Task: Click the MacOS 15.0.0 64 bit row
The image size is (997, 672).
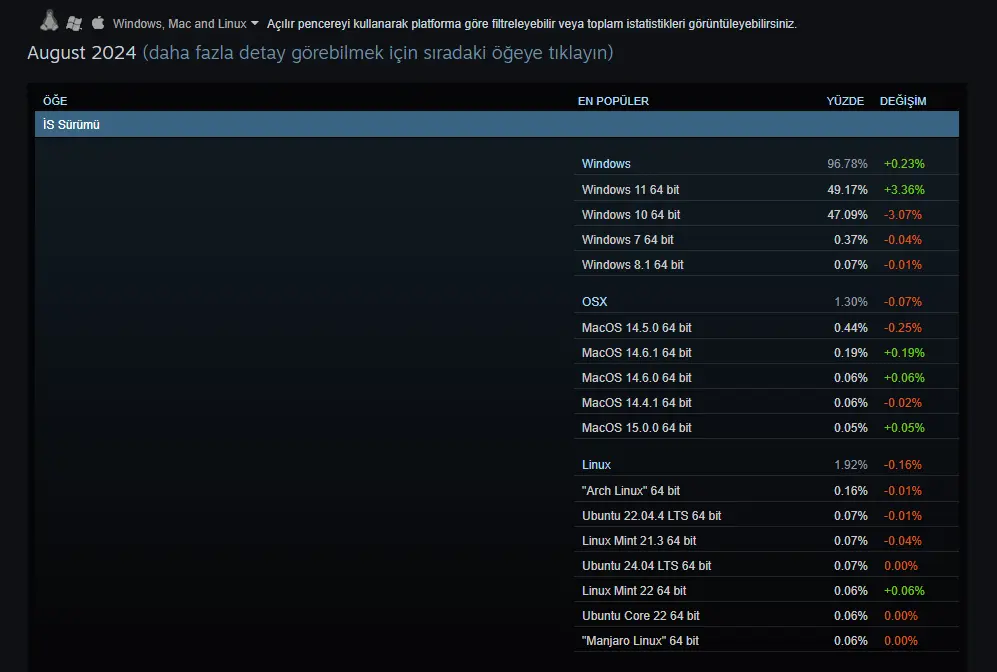Action: (766, 427)
